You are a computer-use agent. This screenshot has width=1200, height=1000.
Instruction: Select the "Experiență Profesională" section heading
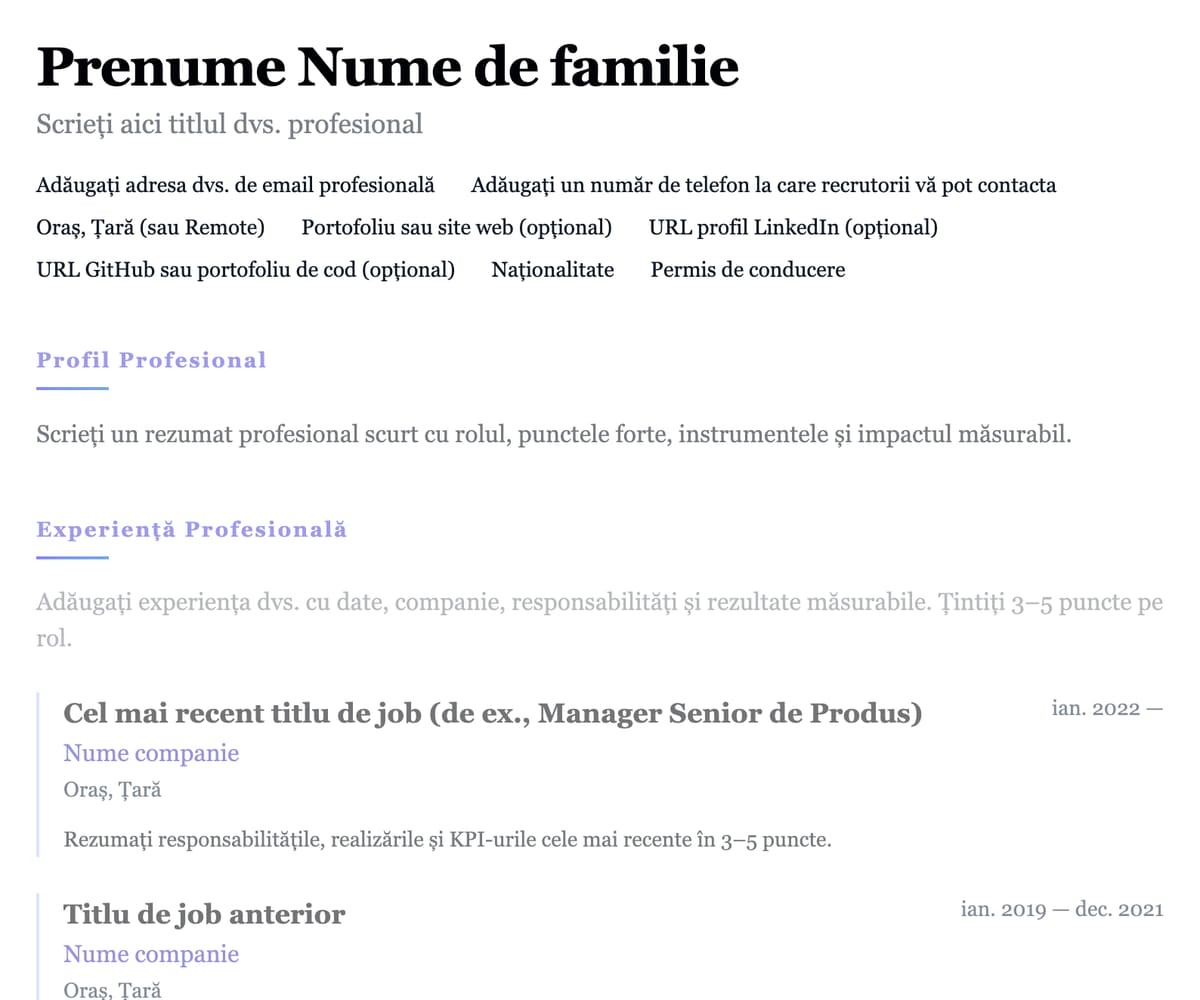click(191, 529)
